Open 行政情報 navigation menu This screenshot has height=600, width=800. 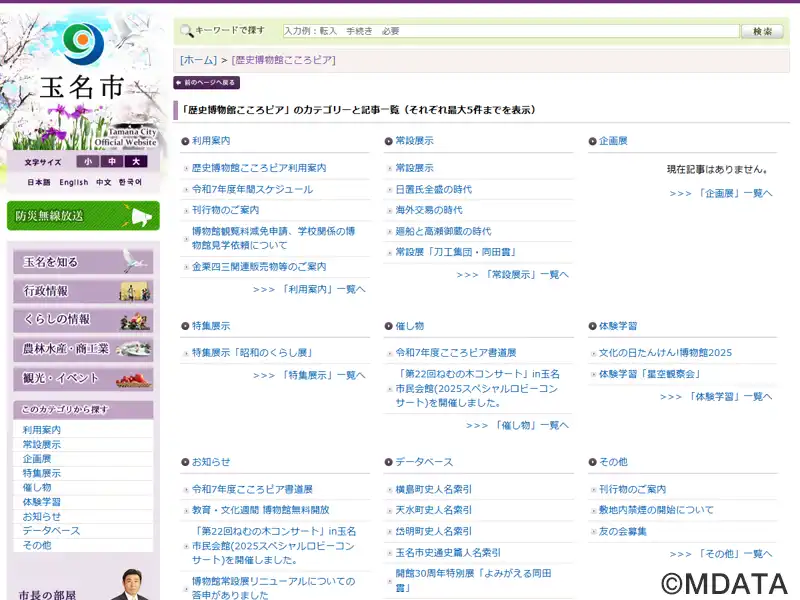coord(83,291)
